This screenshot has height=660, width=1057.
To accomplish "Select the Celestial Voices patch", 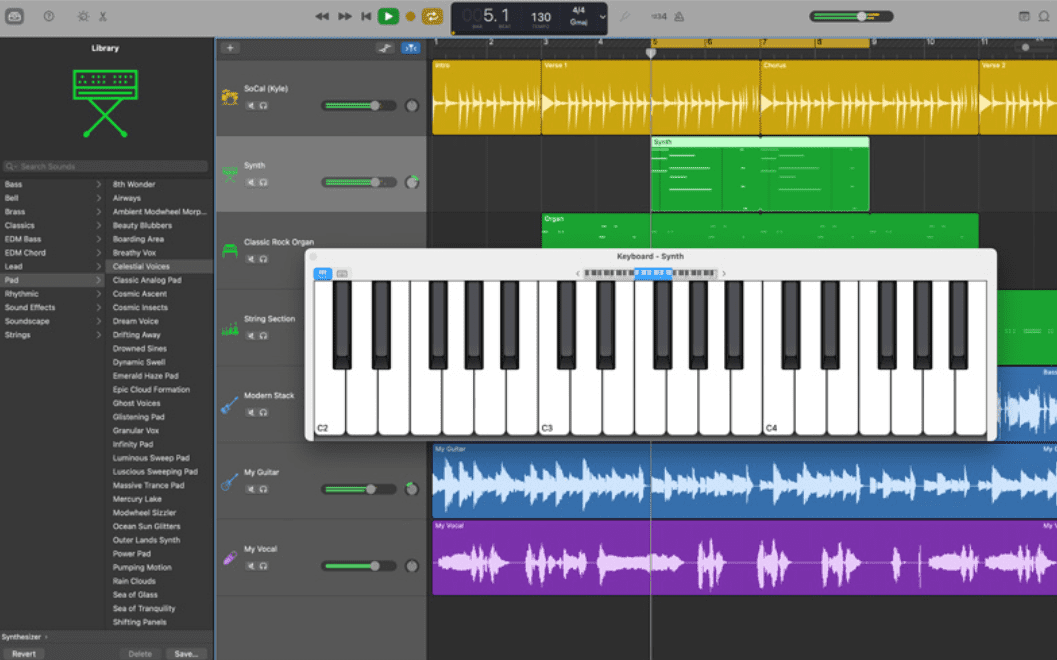I will click(141, 267).
